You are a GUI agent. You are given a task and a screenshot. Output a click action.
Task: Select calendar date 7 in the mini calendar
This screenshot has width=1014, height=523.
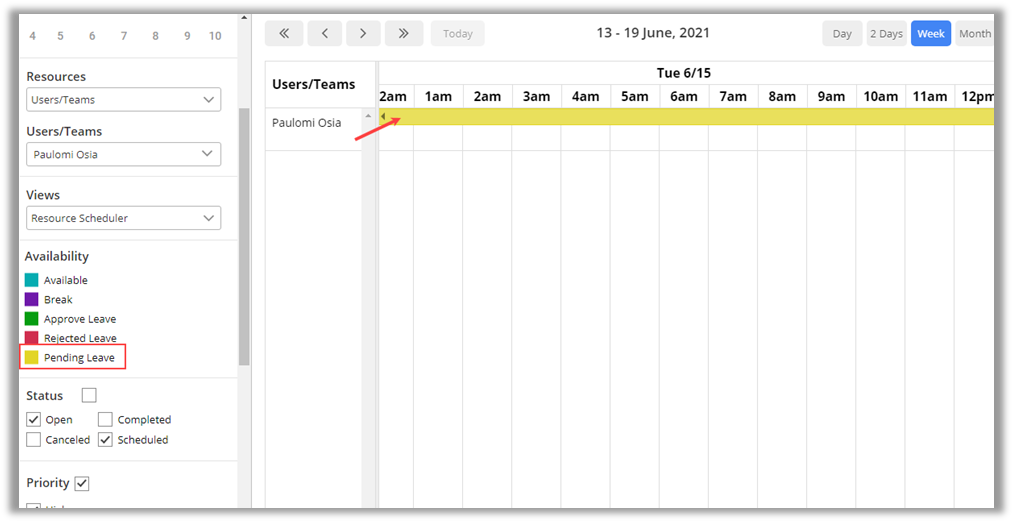click(x=124, y=36)
